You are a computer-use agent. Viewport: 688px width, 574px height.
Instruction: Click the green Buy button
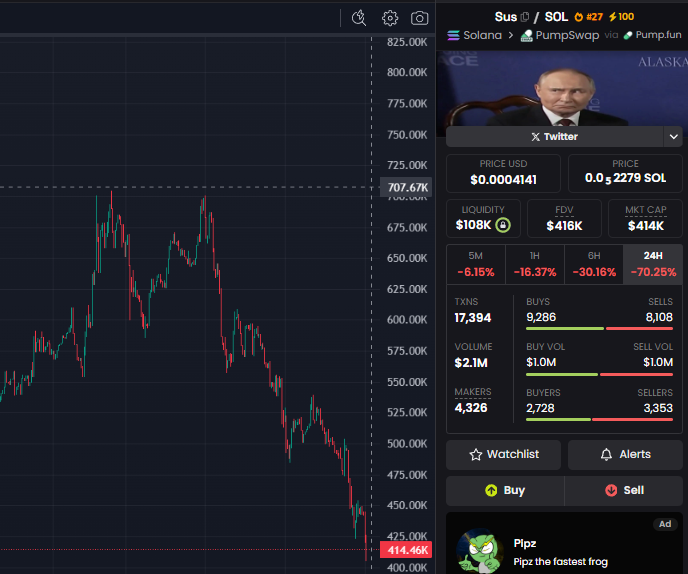pyautogui.click(x=505, y=491)
